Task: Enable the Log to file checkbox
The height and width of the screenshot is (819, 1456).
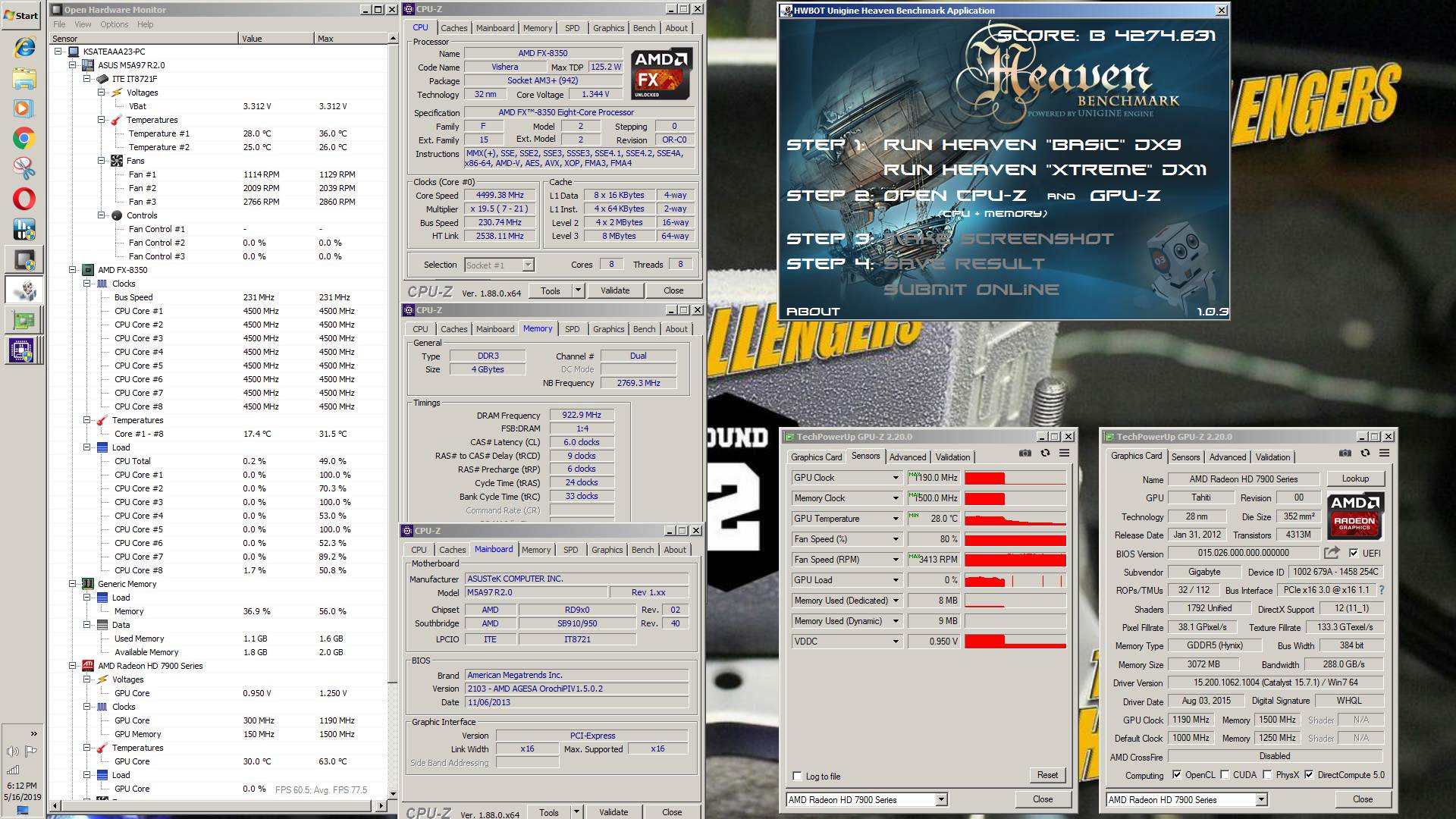Action: pyautogui.click(x=797, y=776)
